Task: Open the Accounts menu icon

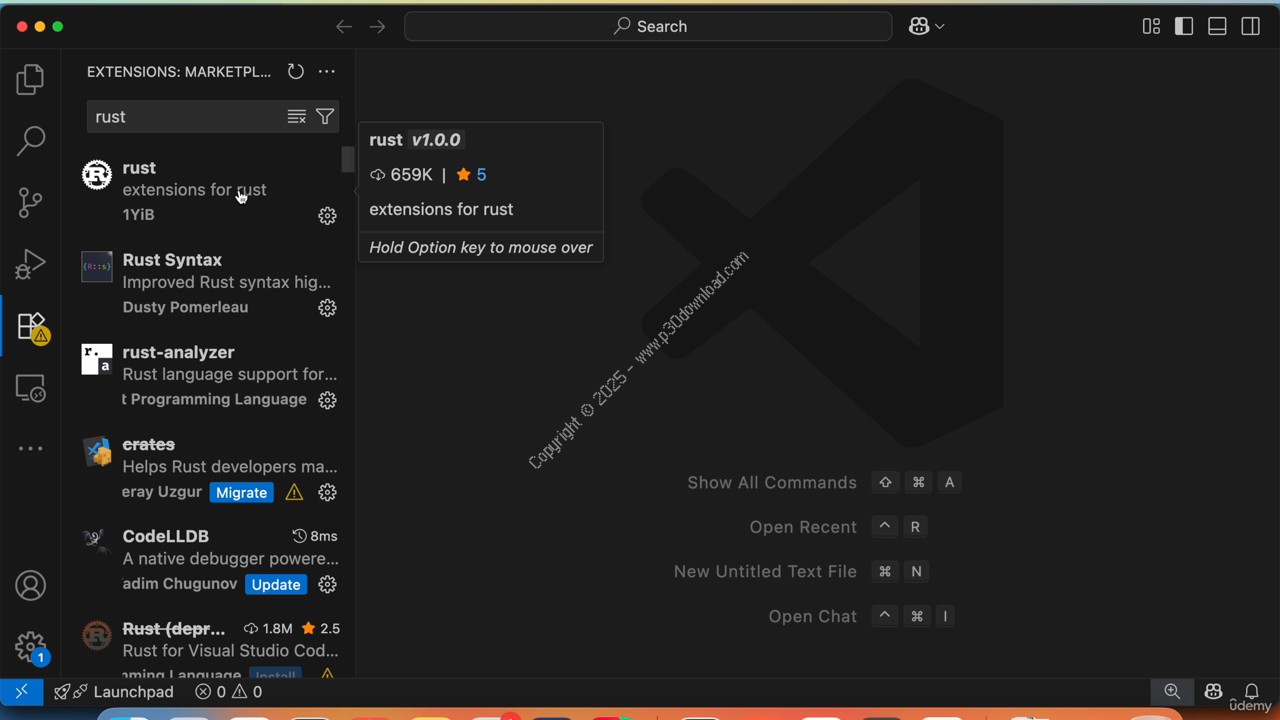Action: 30,585
